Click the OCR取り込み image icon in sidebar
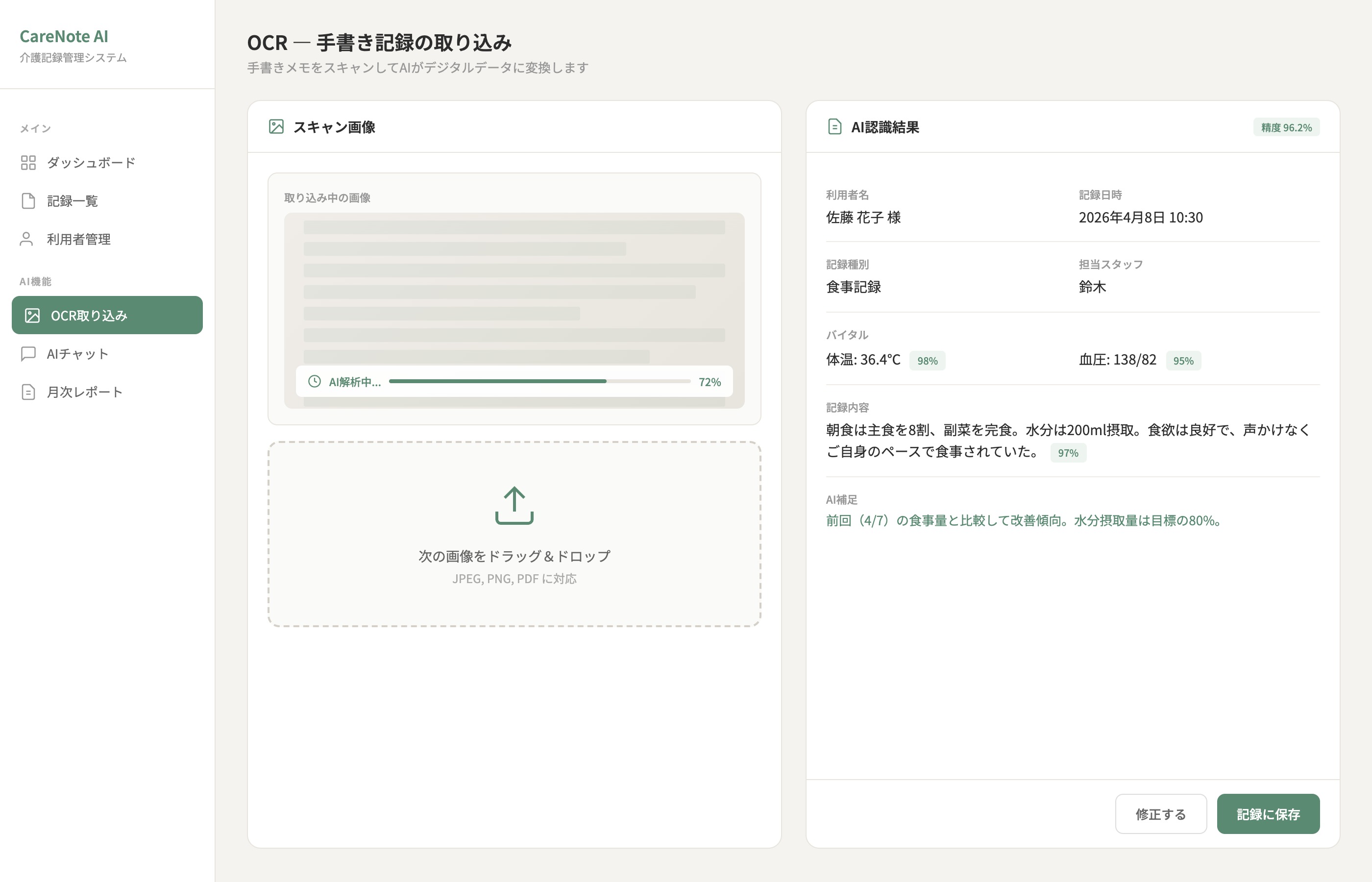Screen dimensions: 1372x882 [32, 316]
